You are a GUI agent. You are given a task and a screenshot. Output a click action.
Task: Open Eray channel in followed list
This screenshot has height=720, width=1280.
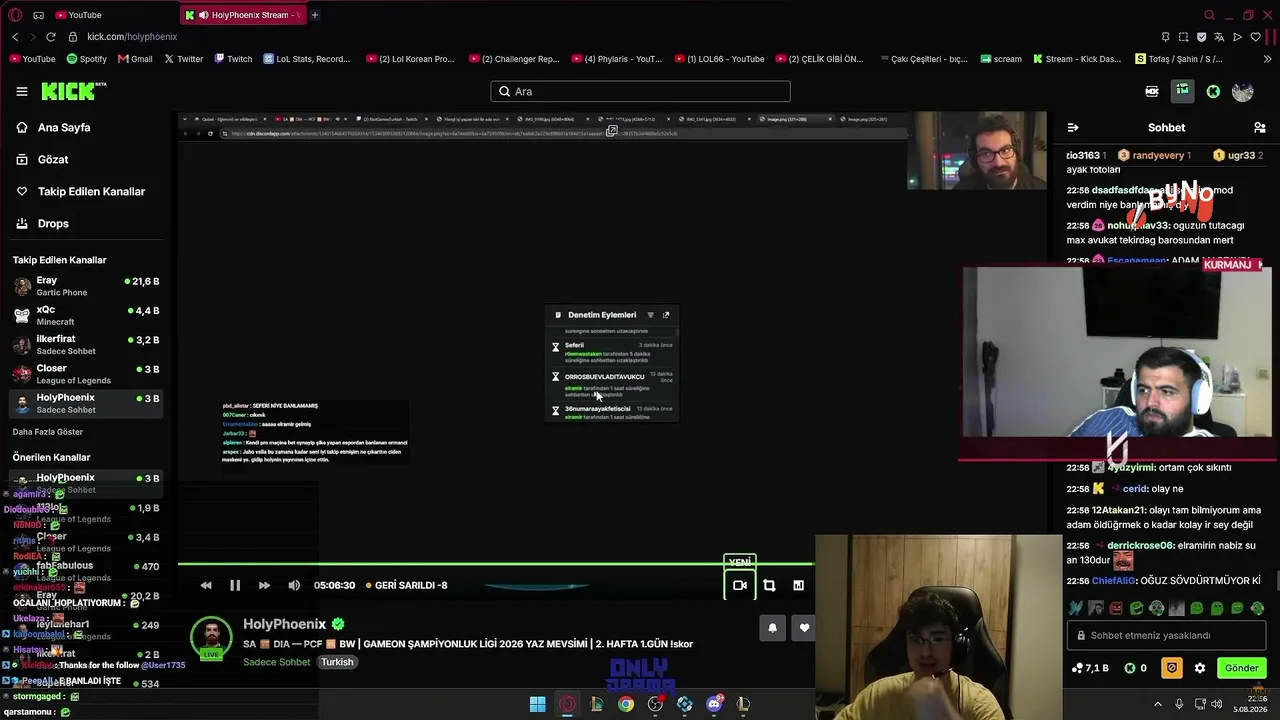pos(86,286)
